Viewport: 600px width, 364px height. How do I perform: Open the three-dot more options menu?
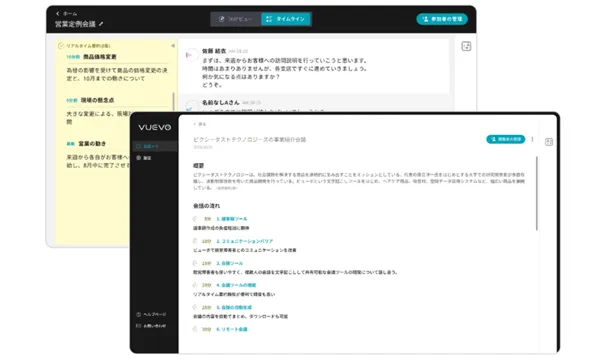pos(532,139)
